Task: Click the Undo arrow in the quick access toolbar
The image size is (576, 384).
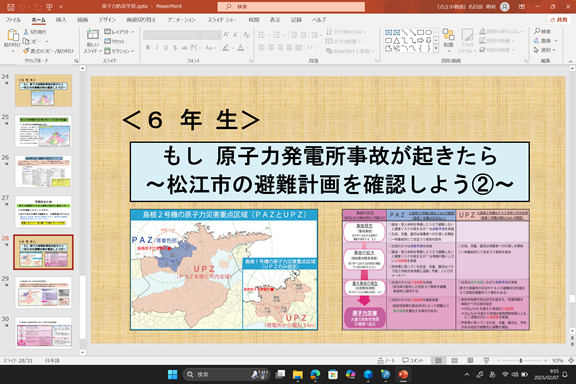Action: 23,7
